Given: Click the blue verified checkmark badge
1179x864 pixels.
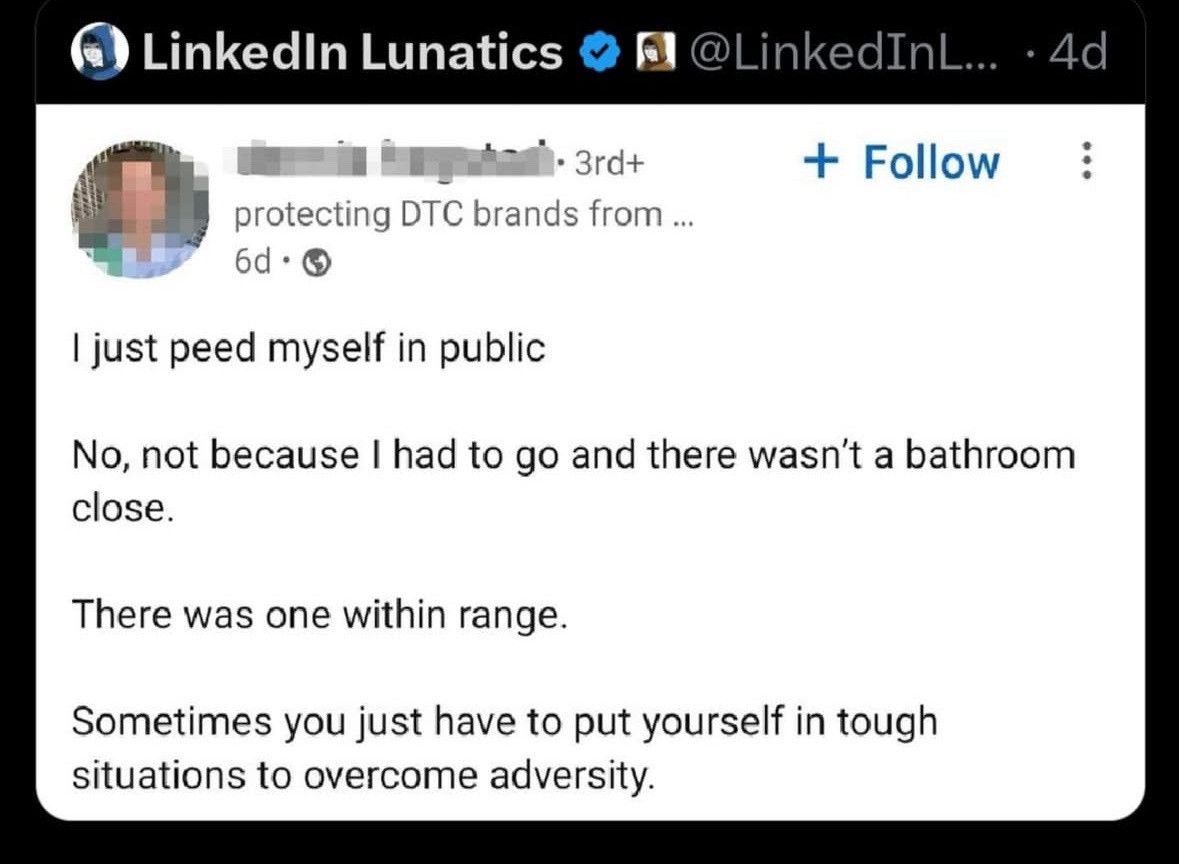Looking at the screenshot, I should [599, 53].
